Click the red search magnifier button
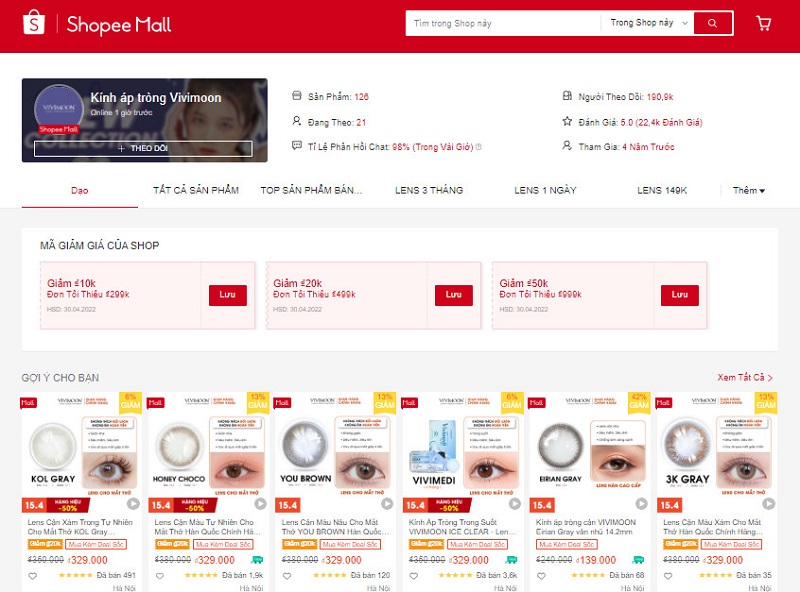The width and height of the screenshot is (800, 592). [713, 23]
